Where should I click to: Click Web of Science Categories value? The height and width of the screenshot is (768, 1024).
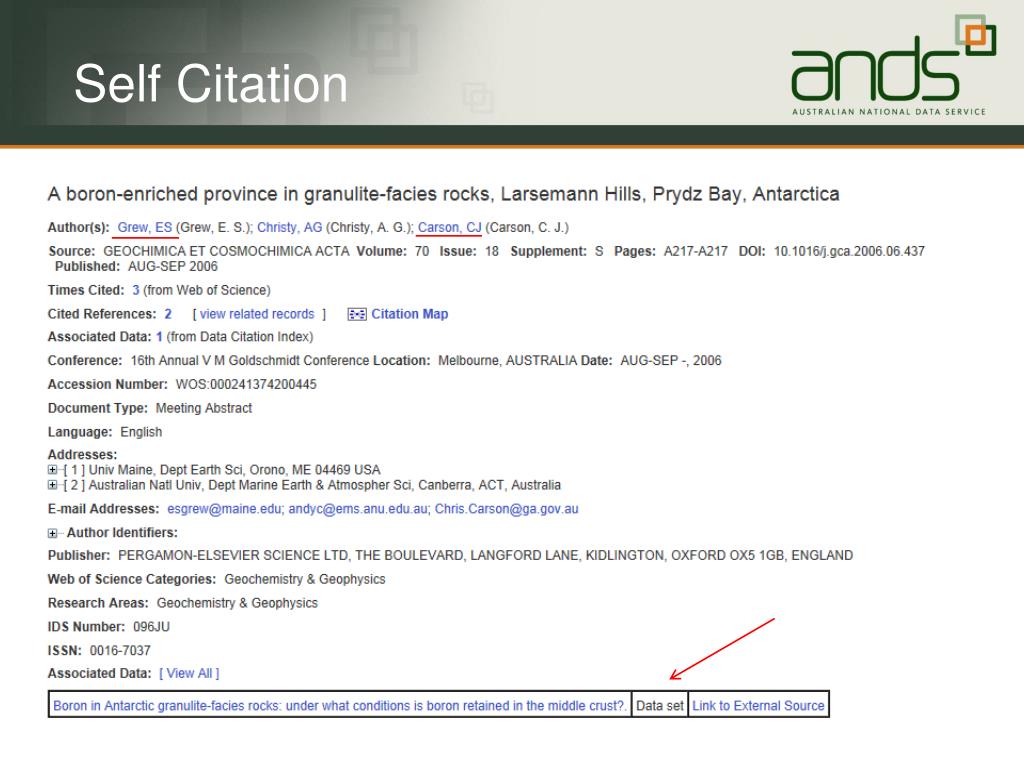click(305, 579)
